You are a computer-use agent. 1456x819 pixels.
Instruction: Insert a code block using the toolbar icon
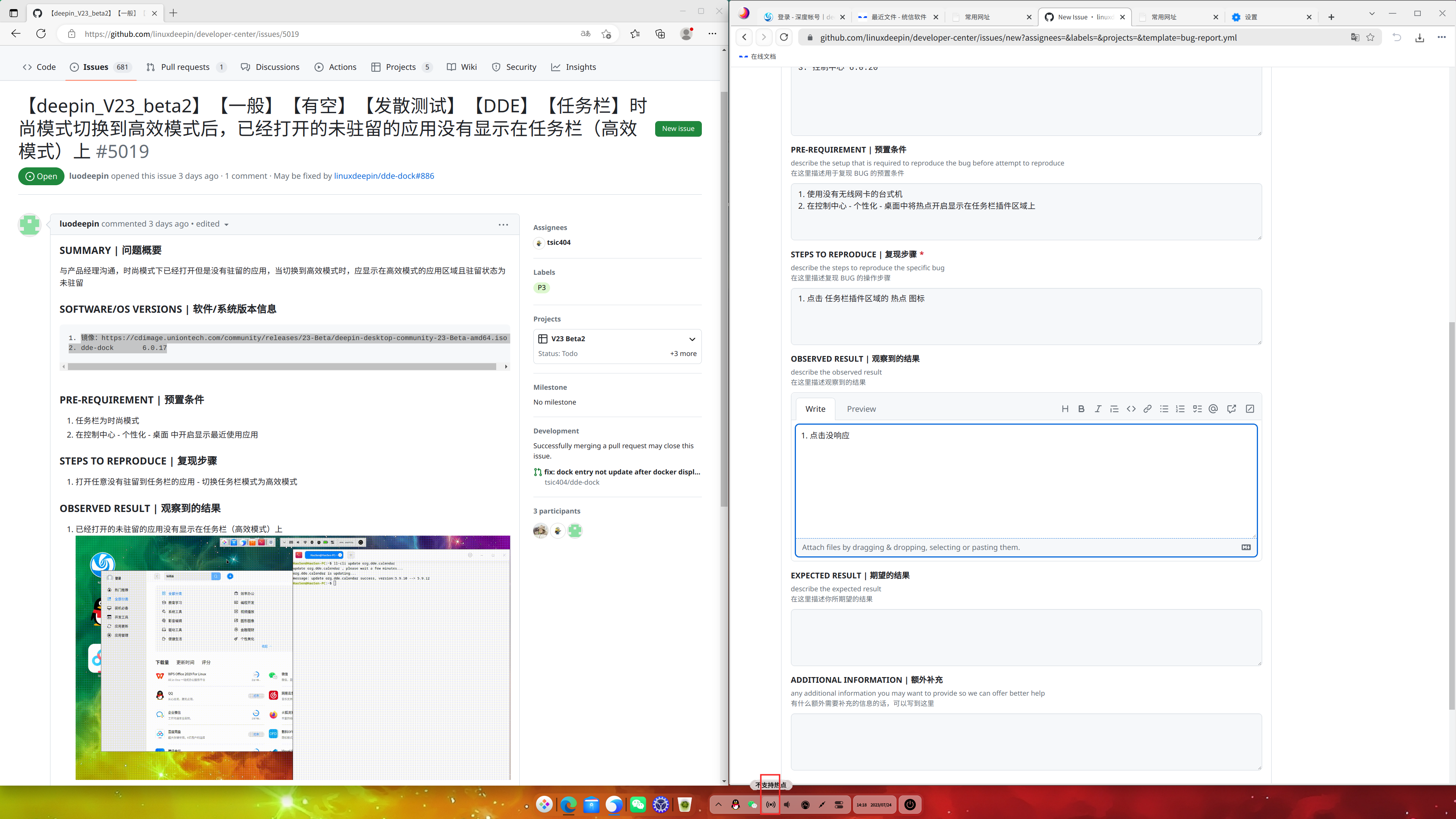[x=1131, y=408]
